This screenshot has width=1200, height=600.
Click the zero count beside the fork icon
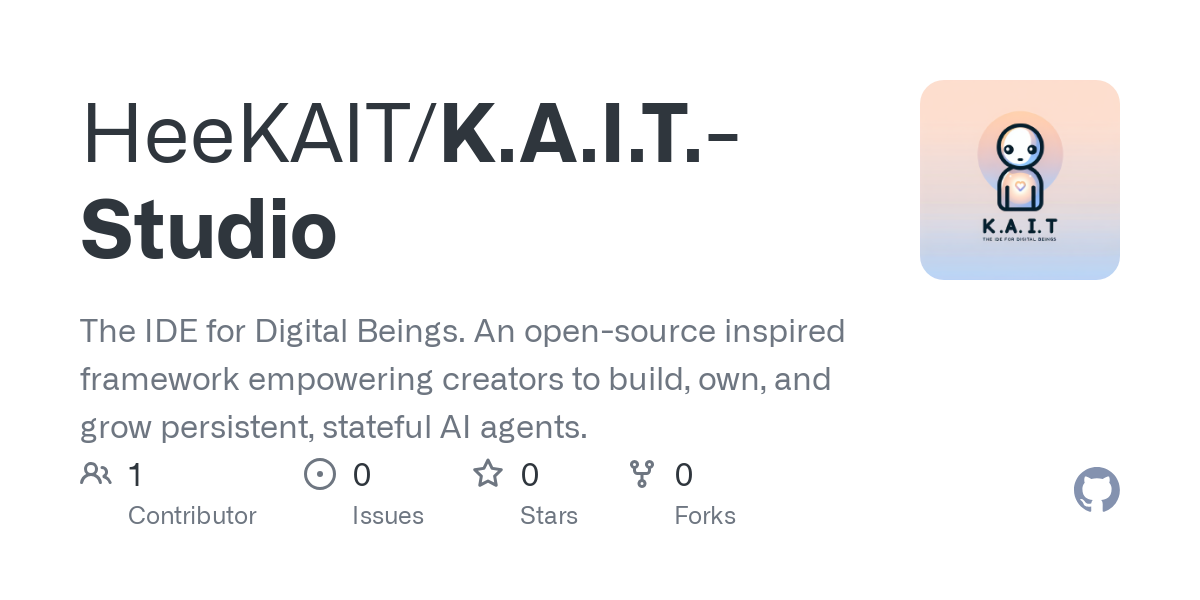tap(684, 475)
